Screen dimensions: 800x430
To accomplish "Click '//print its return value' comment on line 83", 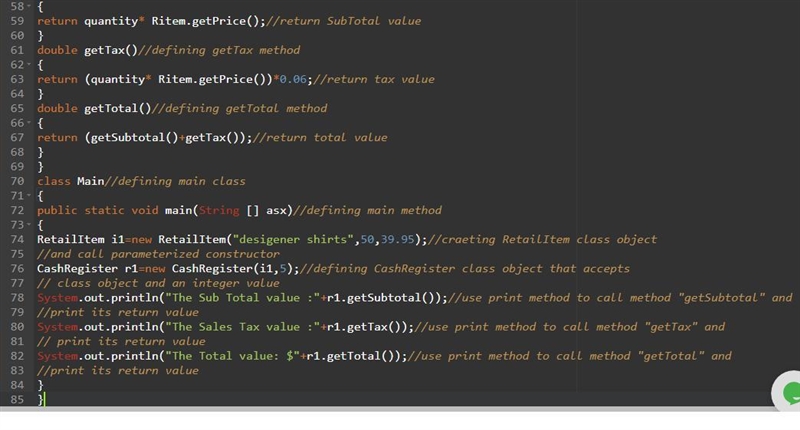I will coord(118,371).
